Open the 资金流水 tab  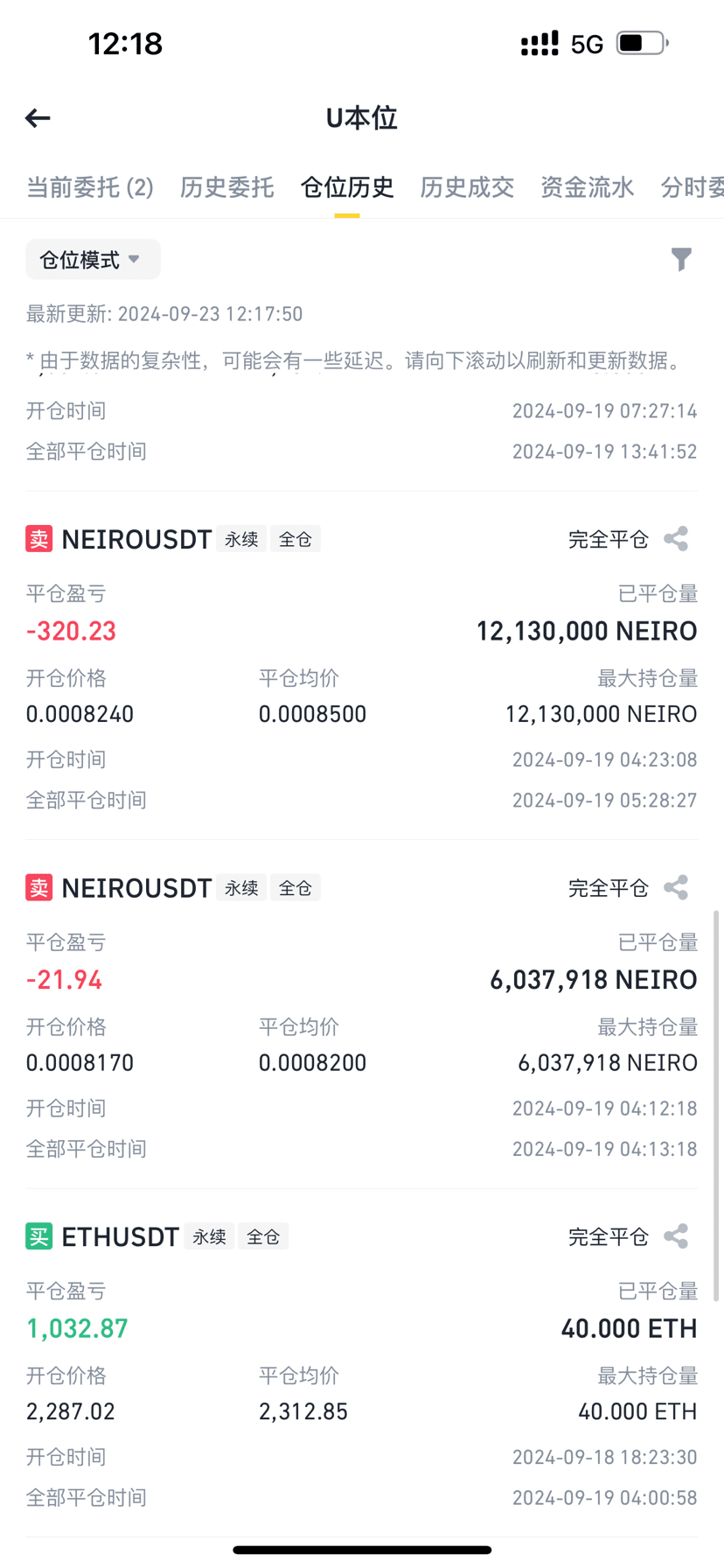click(587, 187)
